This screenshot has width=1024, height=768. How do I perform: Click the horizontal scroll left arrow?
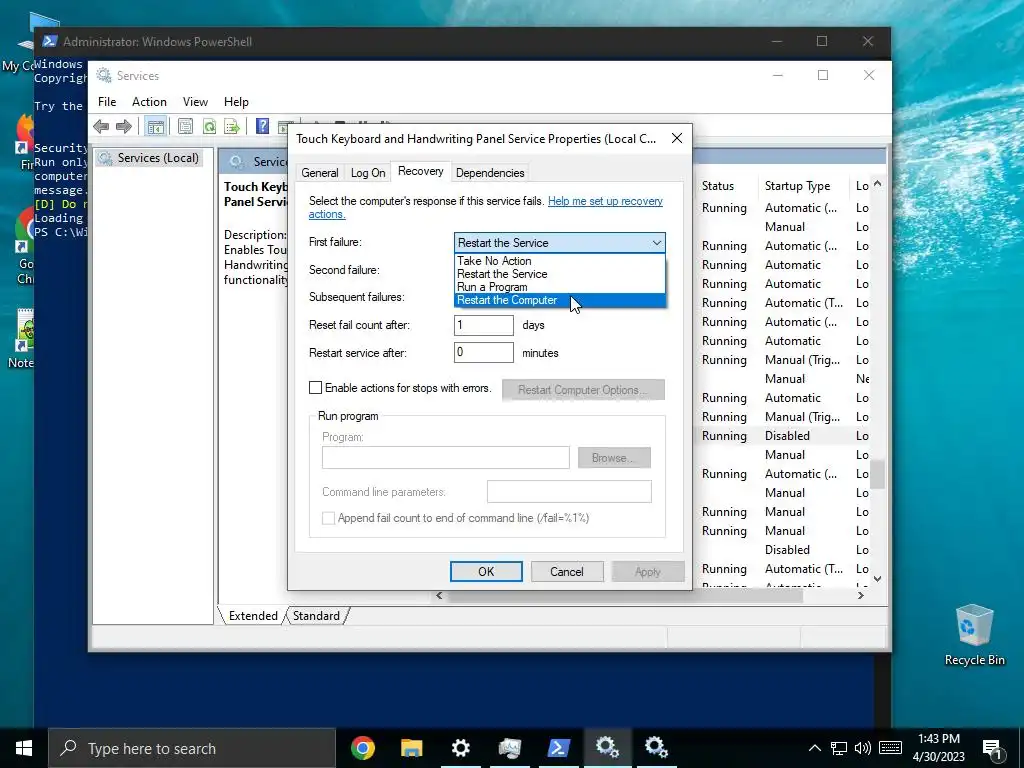pos(439,595)
